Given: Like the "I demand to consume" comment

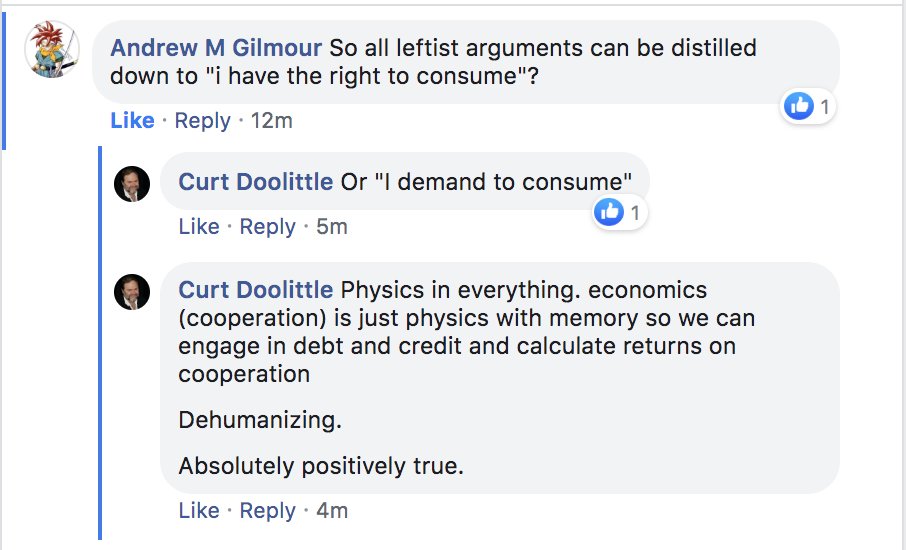Looking at the screenshot, I should [x=198, y=227].
